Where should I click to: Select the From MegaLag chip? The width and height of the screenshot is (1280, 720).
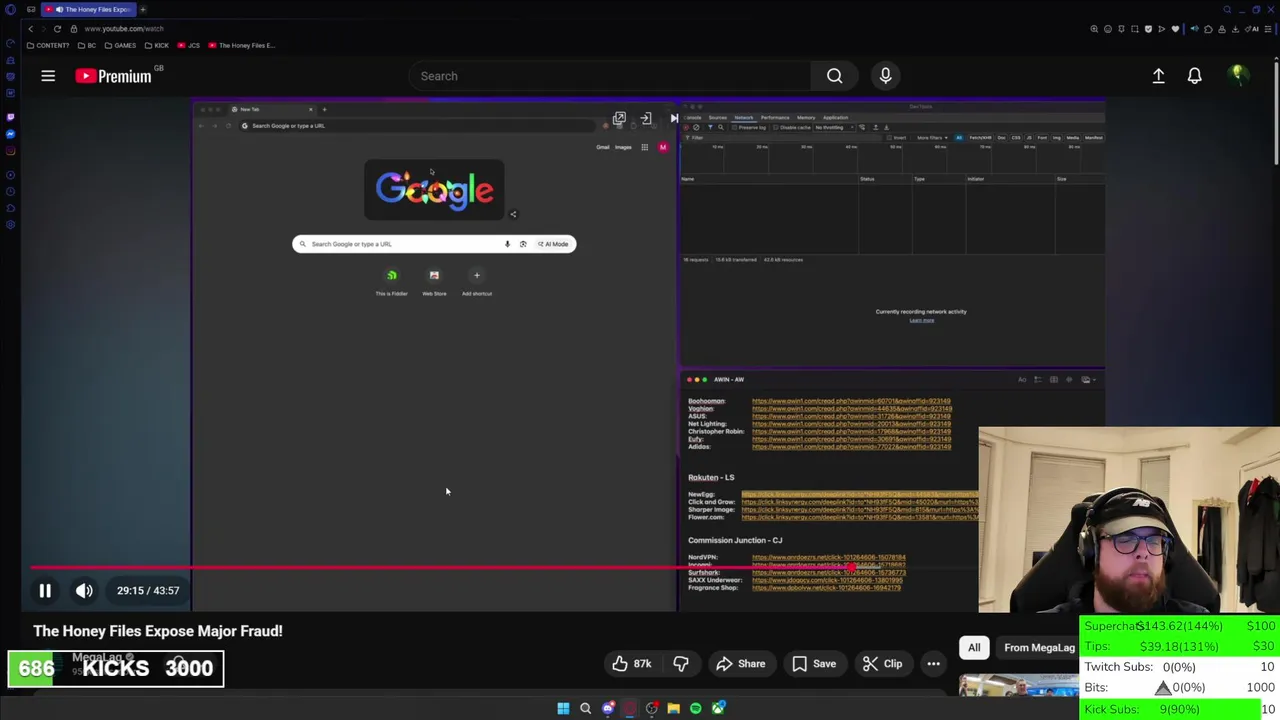click(1039, 648)
